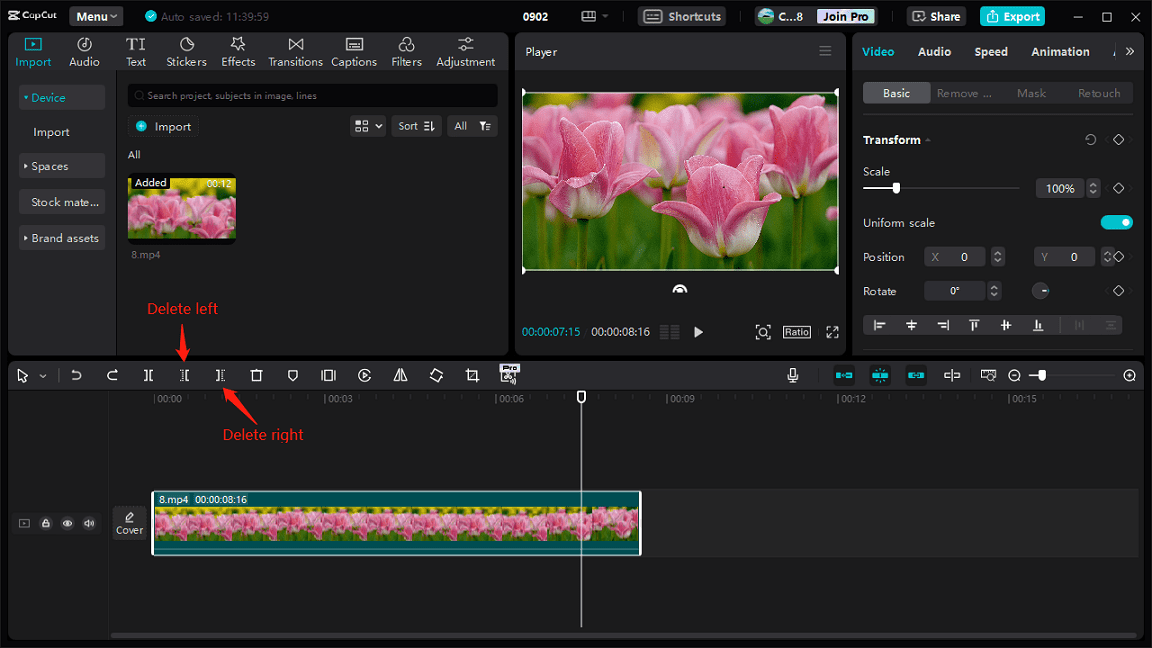Image resolution: width=1152 pixels, height=648 pixels.
Task: Open the Effects tab
Action: pos(238,52)
